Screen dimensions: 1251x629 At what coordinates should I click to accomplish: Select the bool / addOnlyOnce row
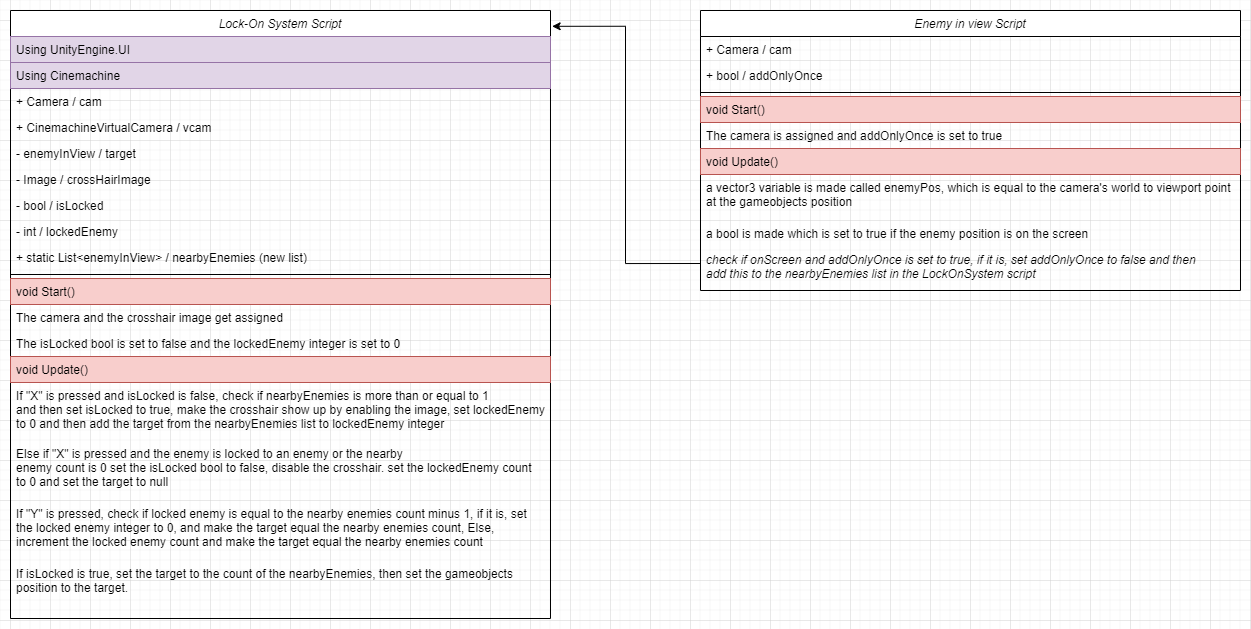click(x=970, y=75)
